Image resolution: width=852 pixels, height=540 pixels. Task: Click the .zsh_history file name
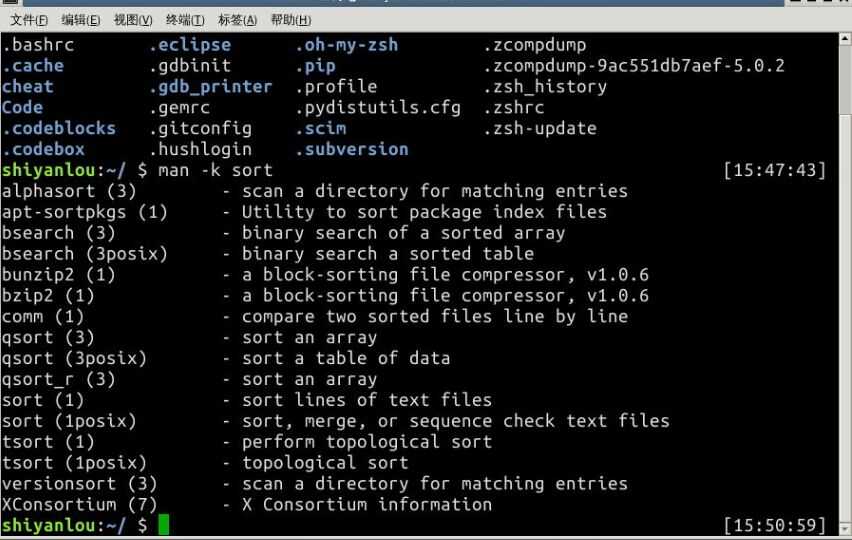(x=546, y=86)
